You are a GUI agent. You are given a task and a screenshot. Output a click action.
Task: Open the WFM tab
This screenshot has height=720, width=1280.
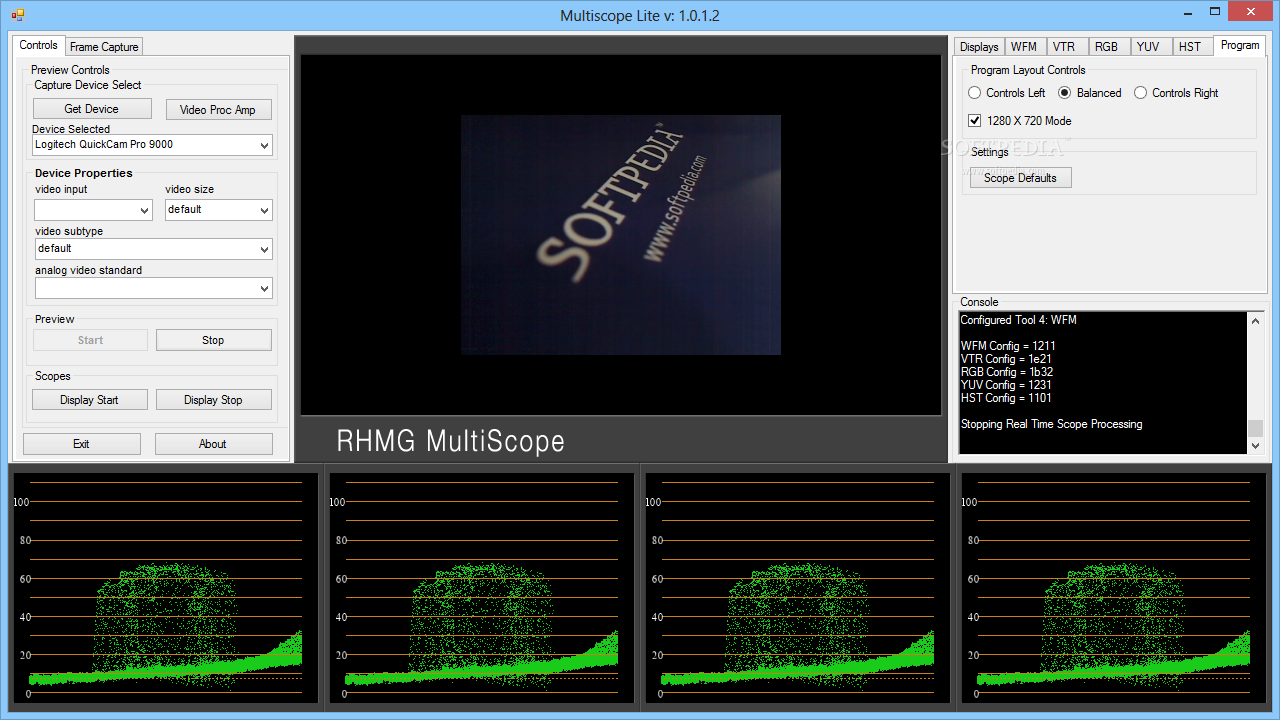[x=1023, y=47]
